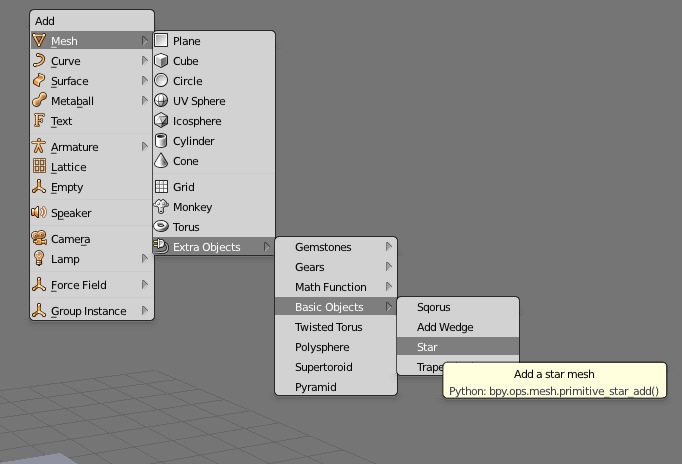Open Math Function menu entry
Viewport: 682px width, 464px height.
[336, 287]
